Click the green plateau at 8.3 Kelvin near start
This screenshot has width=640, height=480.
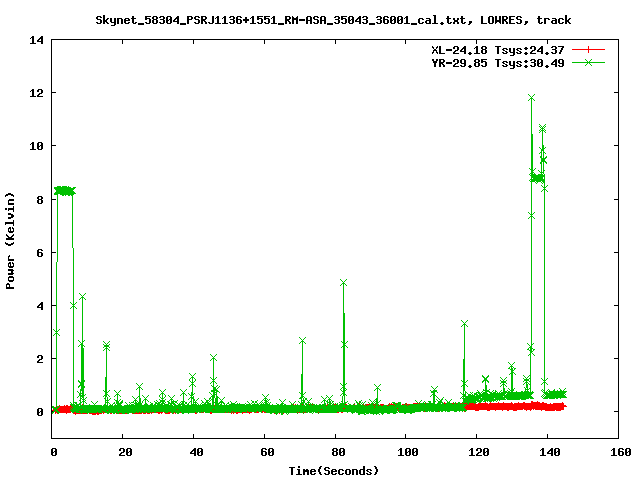pos(64,191)
